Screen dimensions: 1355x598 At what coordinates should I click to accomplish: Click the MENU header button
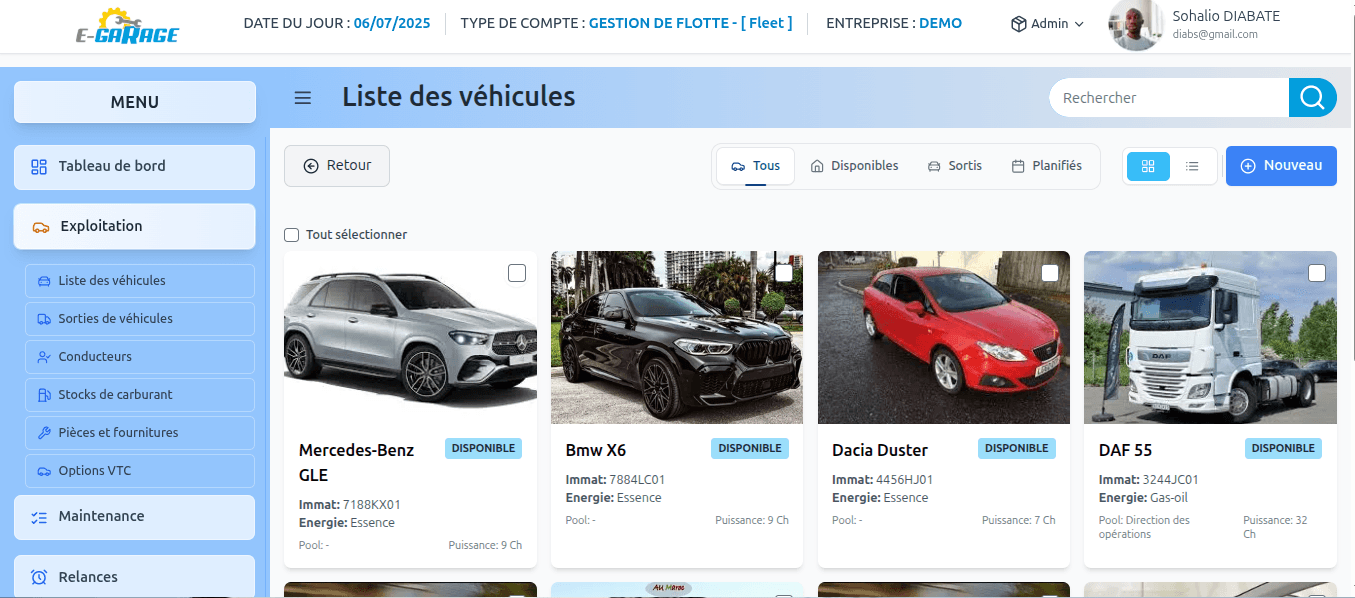(135, 102)
